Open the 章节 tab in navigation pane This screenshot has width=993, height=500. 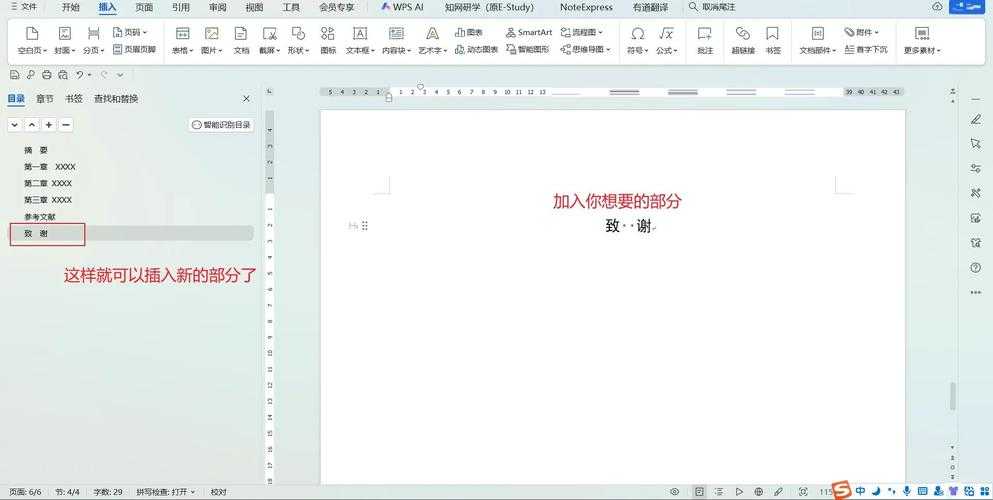[45, 99]
